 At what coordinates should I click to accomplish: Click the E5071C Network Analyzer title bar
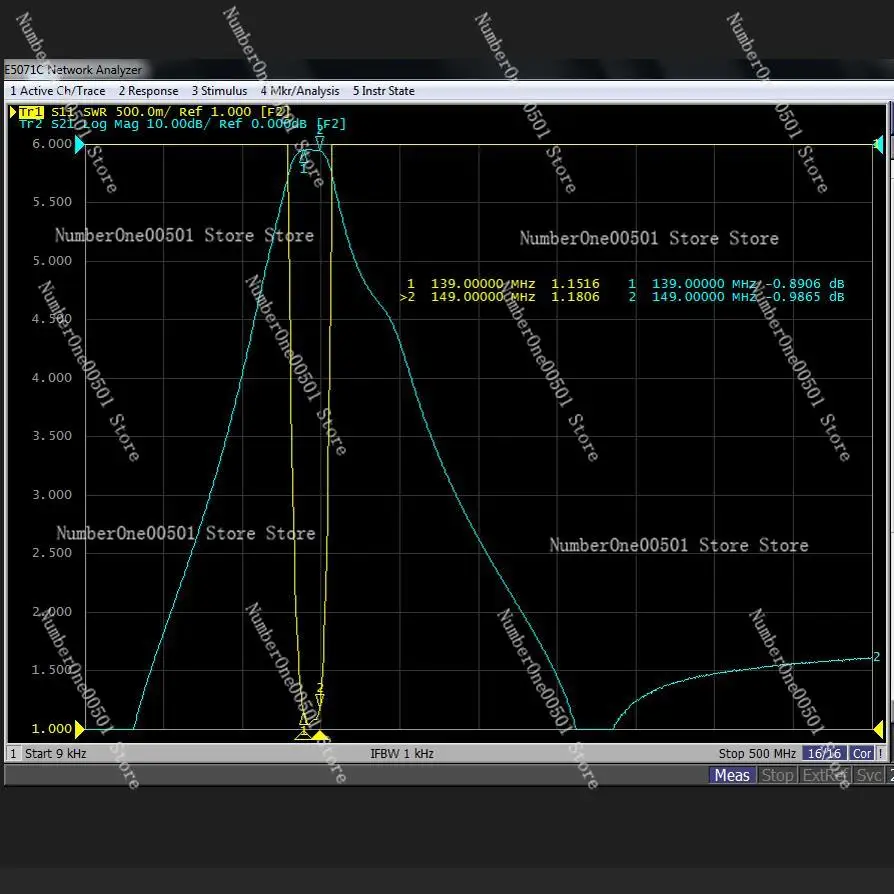(x=74, y=70)
